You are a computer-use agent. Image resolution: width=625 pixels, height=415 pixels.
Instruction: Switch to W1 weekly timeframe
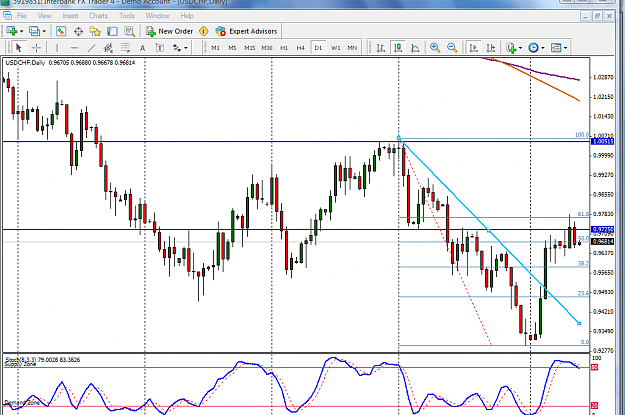[336, 48]
